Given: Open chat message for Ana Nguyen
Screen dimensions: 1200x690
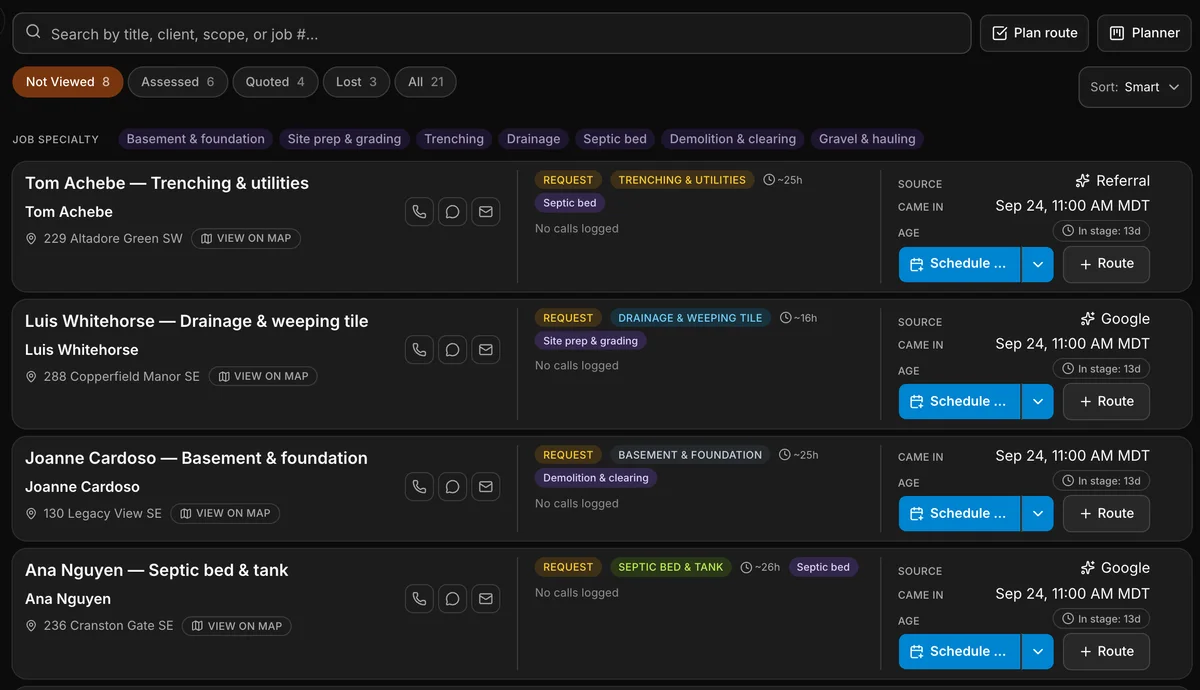Looking at the screenshot, I should click(453, 599).
